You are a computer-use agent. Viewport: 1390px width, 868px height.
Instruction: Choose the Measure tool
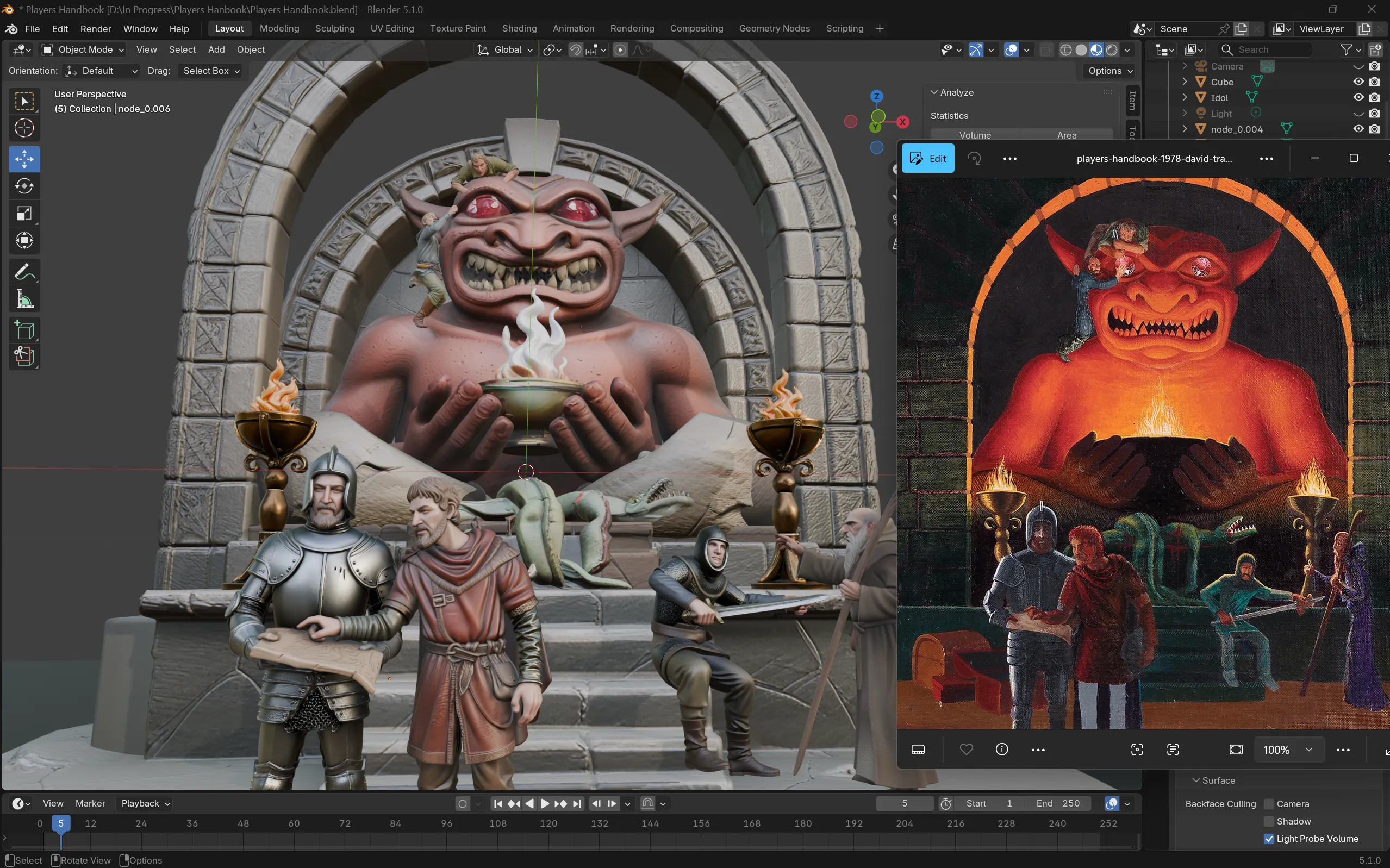click(24, 298)
